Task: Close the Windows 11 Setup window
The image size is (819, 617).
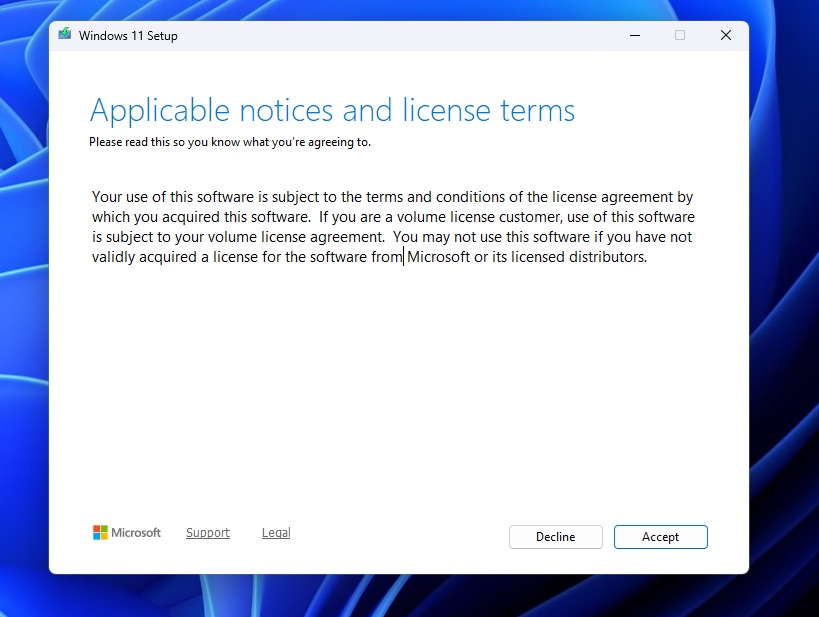Action: click(x=725, y=35)
